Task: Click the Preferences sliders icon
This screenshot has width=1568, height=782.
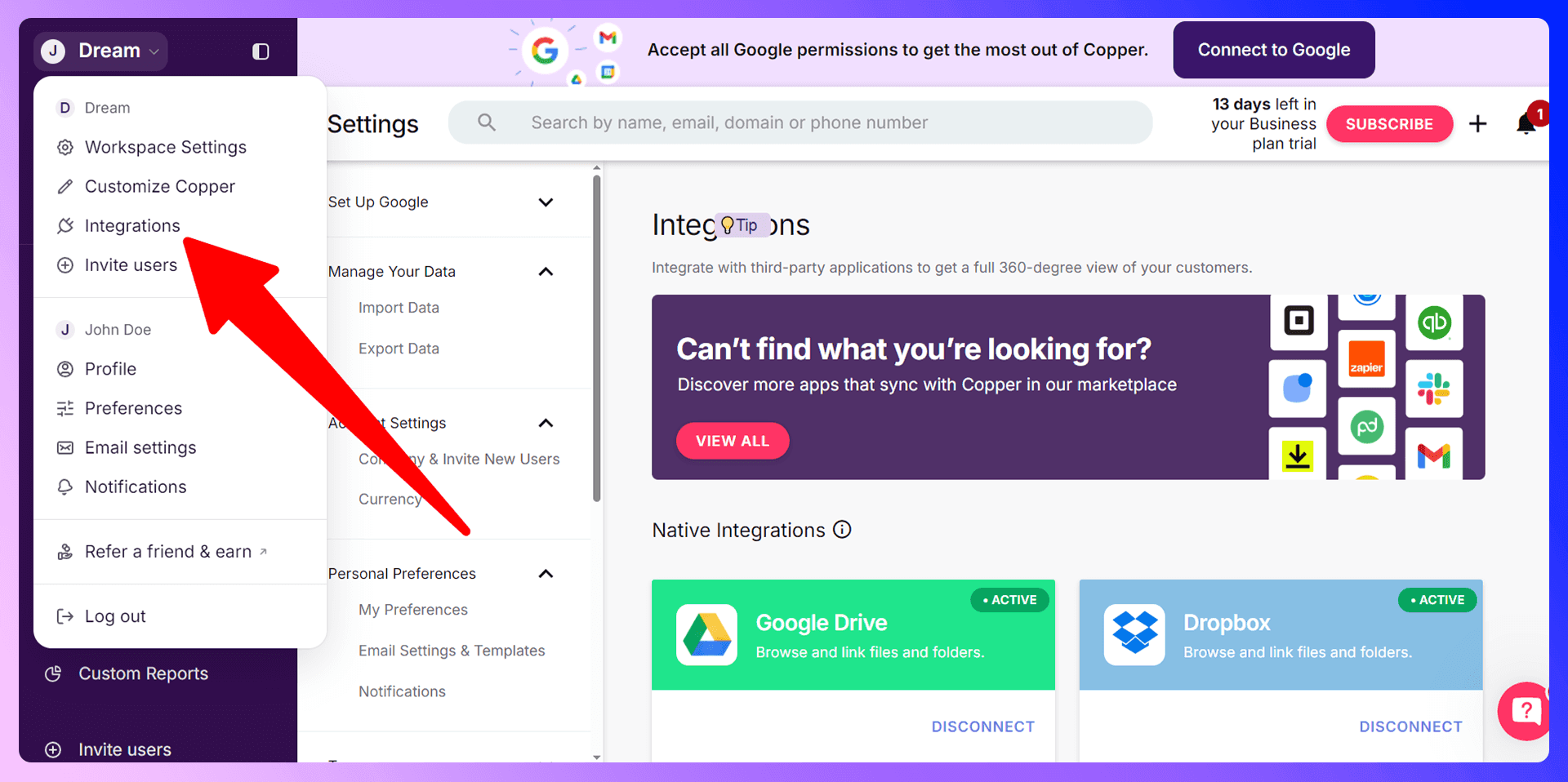Action: tap(65, 408)
